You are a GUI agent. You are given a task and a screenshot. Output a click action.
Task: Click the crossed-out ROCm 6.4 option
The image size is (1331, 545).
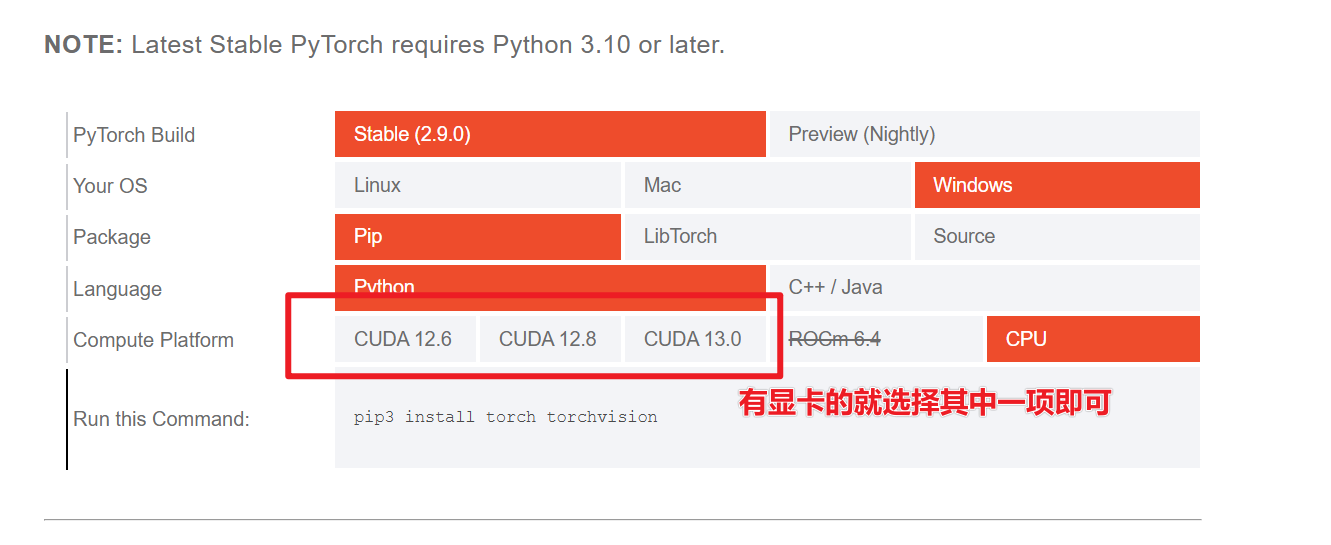pos(834,339)
